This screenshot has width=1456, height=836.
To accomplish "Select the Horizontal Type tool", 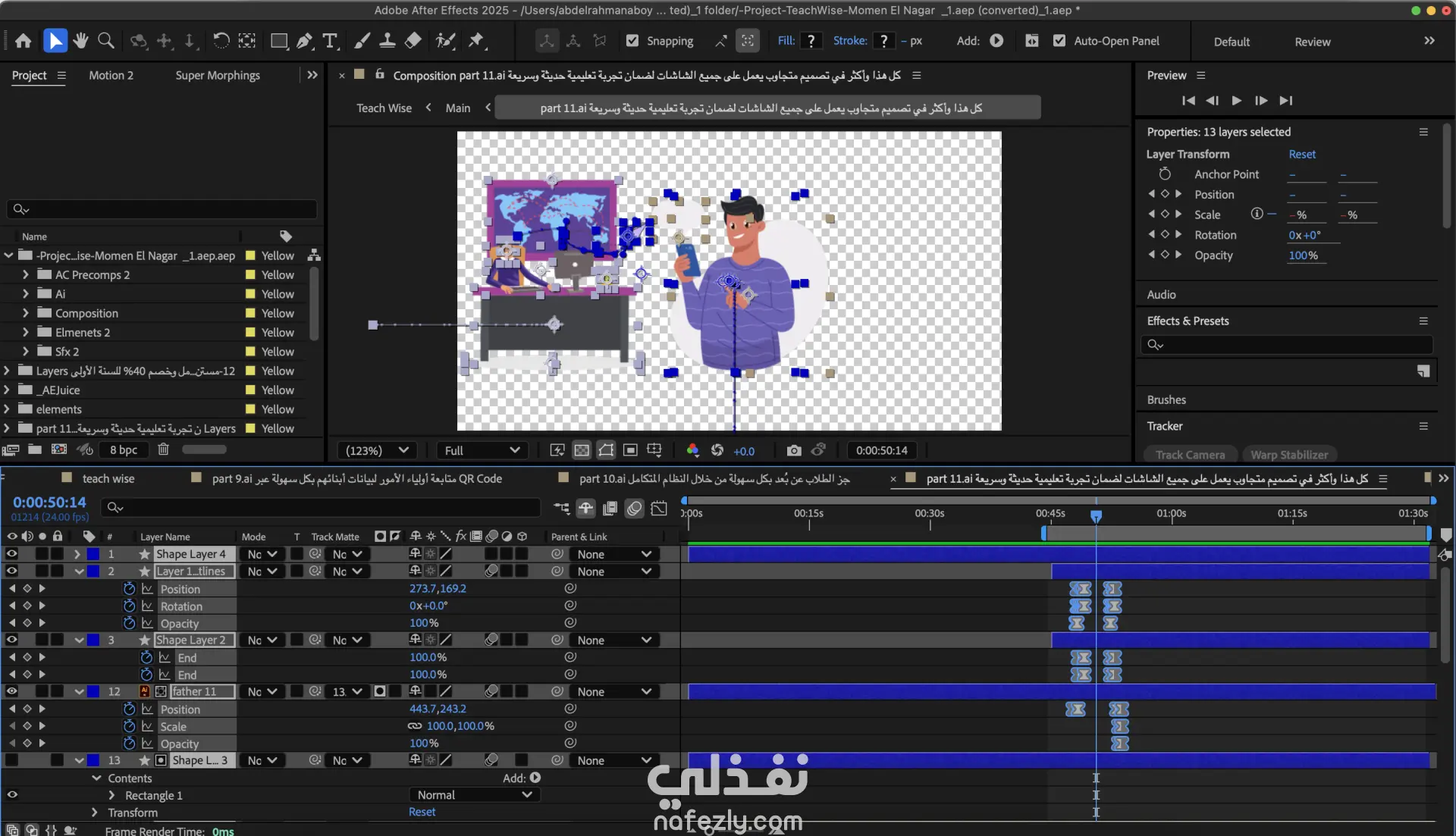I will click(x=330, y=41).
